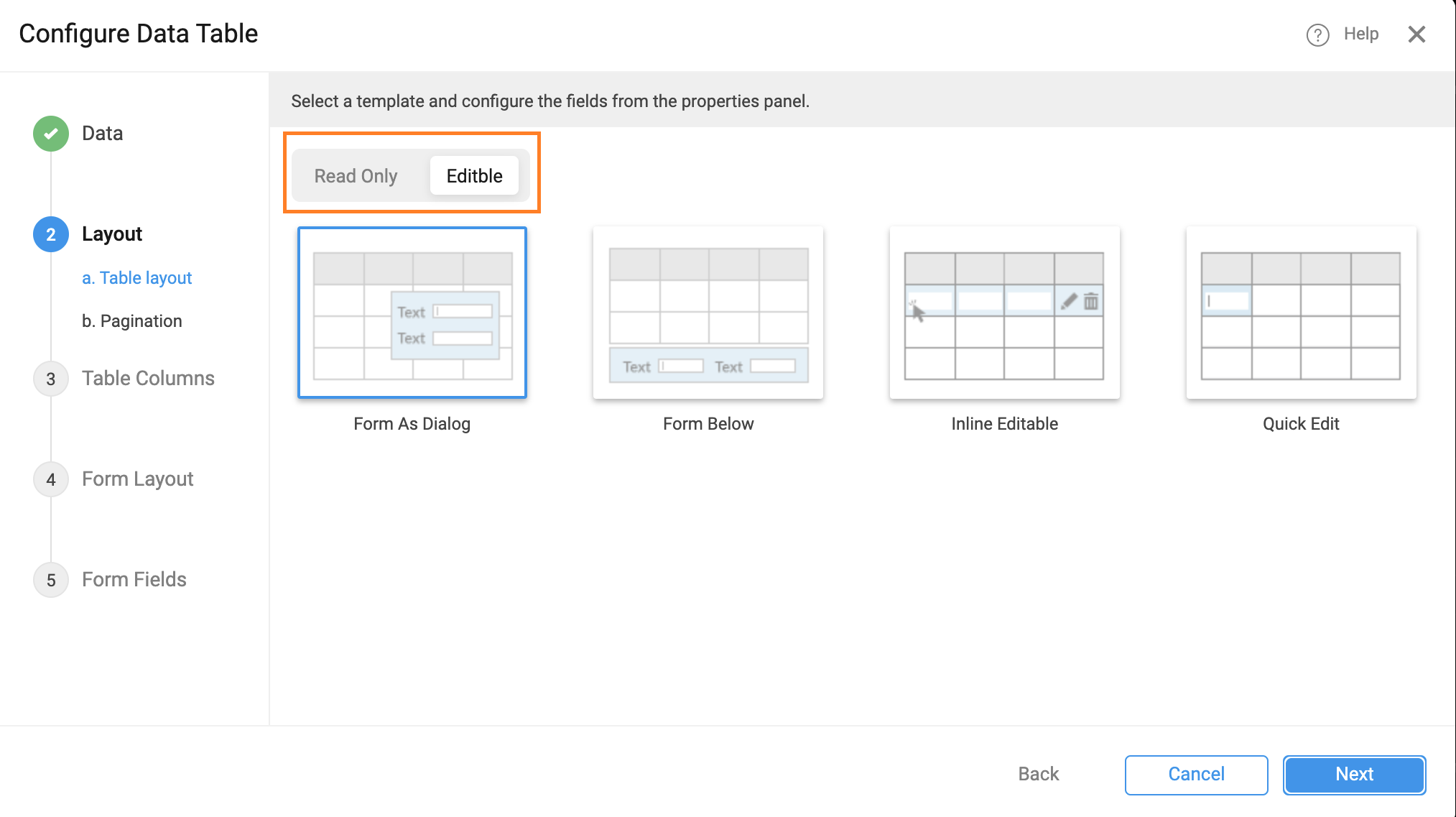1456x817 pixels.
Task: Expand Table layout subsection
Action: (x=137, y=278)
